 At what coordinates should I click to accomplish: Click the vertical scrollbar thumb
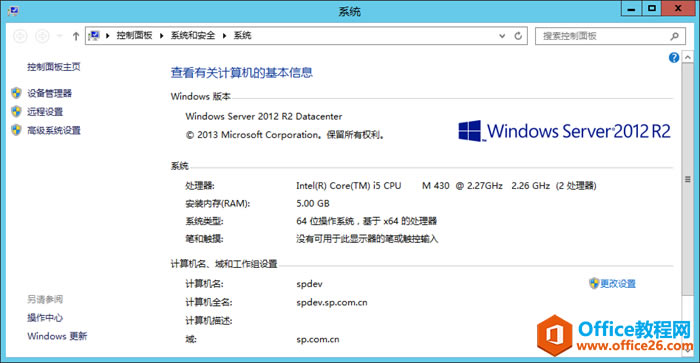(688, 179)
